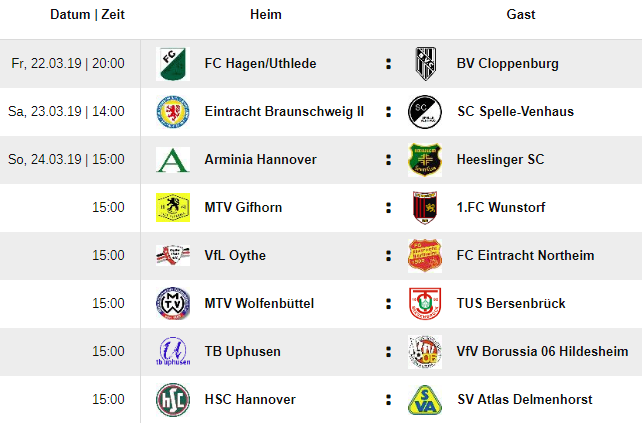Select the 1.FC Wunstorf red-black crest
This screenshot has height=423, width=642.
(425, 208)
